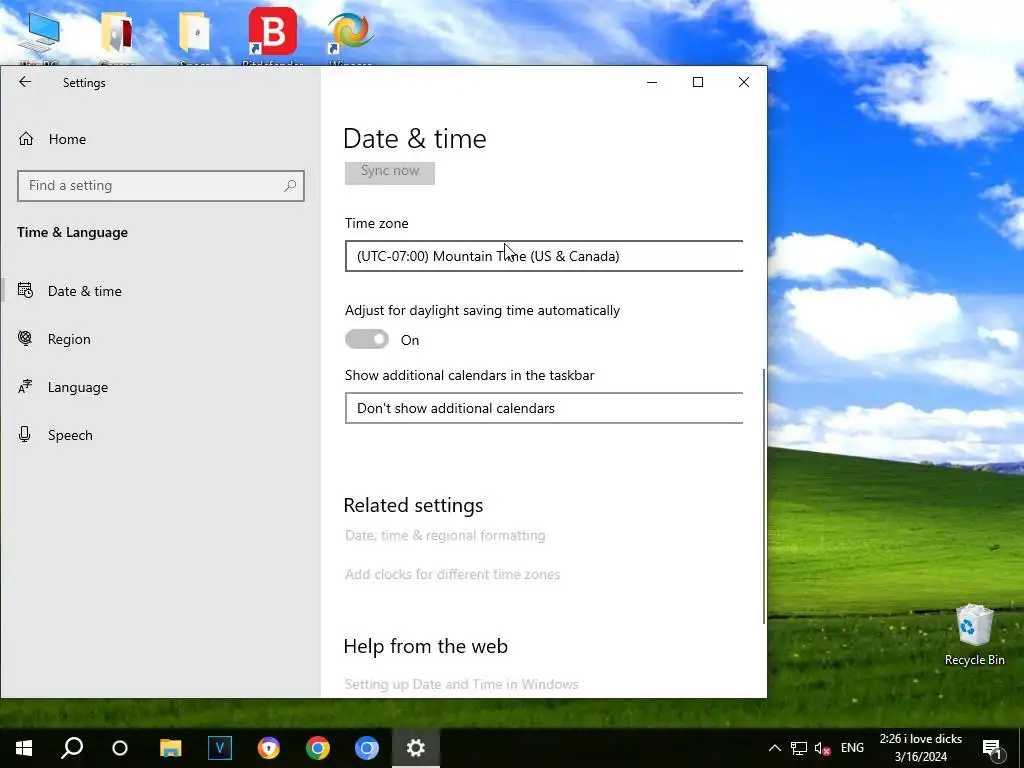Click the Region globe sidebar icon

[25, 338]
